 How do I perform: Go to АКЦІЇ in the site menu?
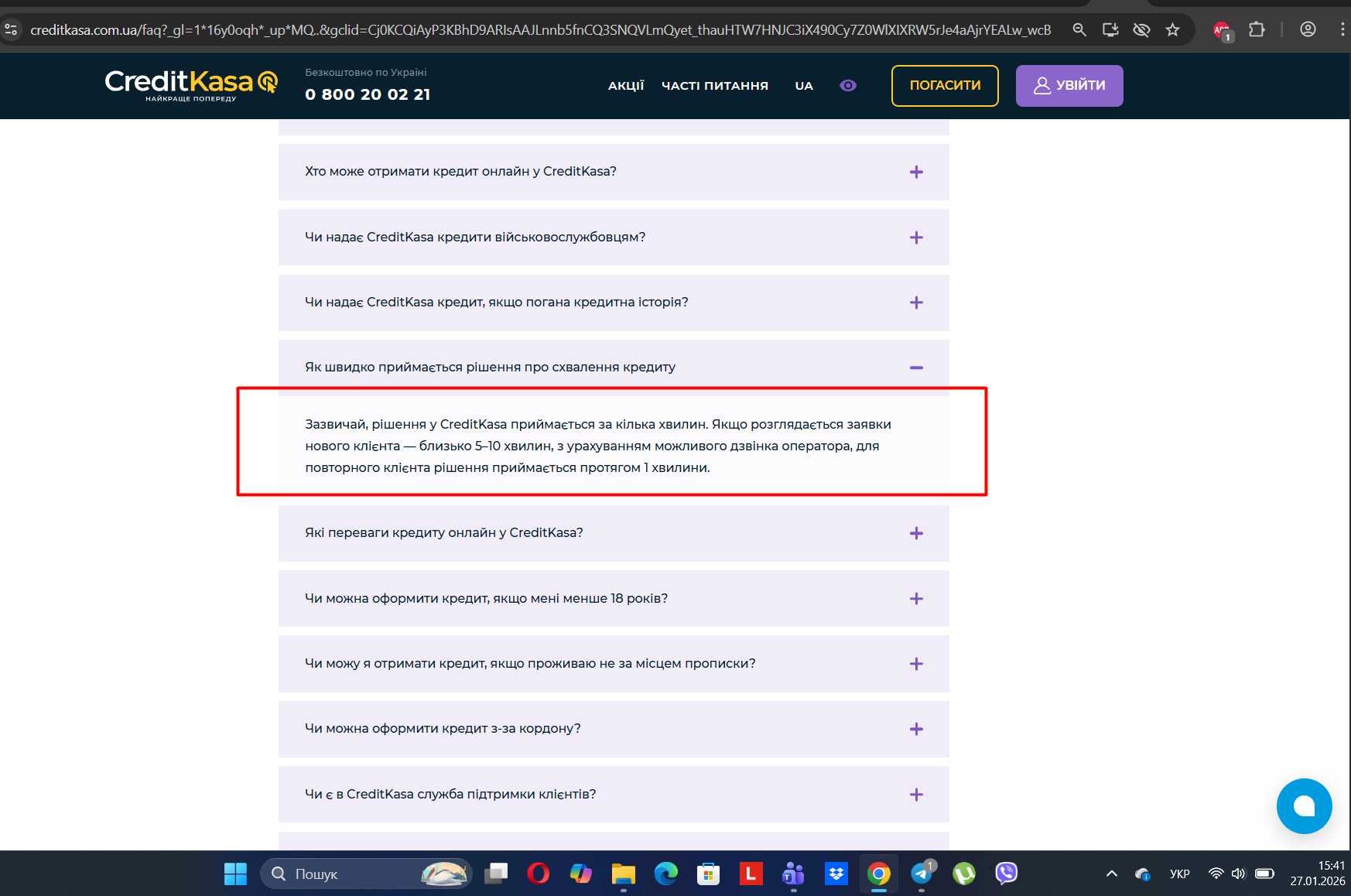click(626, 86)
